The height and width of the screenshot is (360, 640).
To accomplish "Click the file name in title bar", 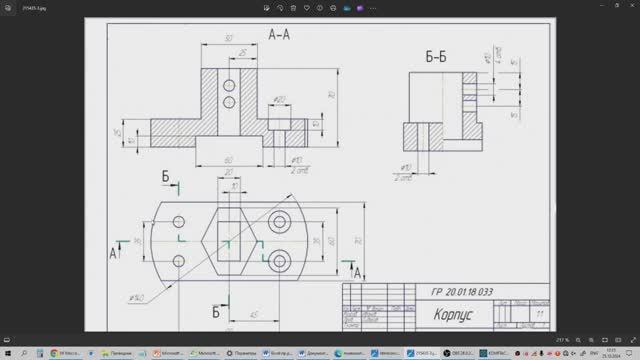I will click(x=34, y=8).
